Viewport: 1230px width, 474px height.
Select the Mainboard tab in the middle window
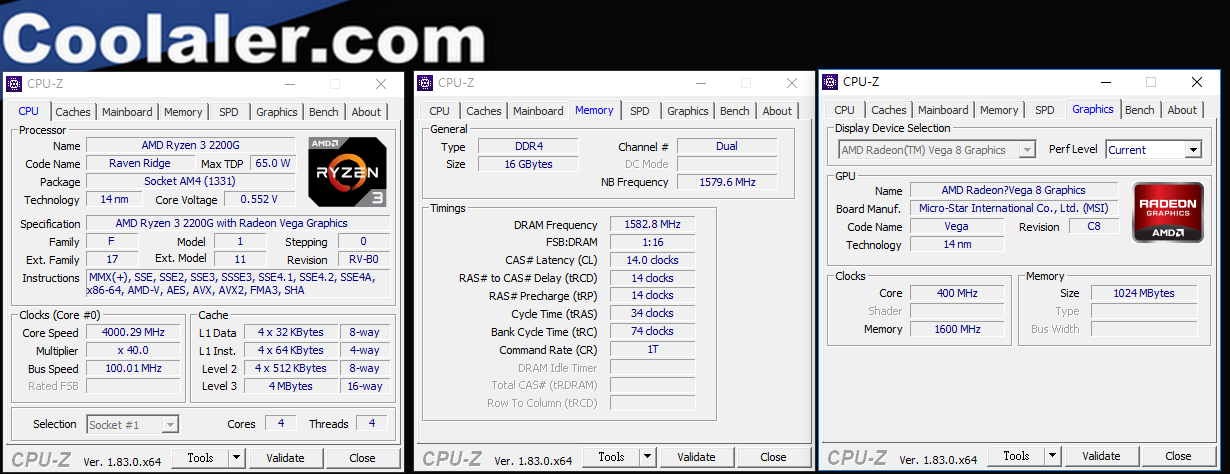point(538,111)
